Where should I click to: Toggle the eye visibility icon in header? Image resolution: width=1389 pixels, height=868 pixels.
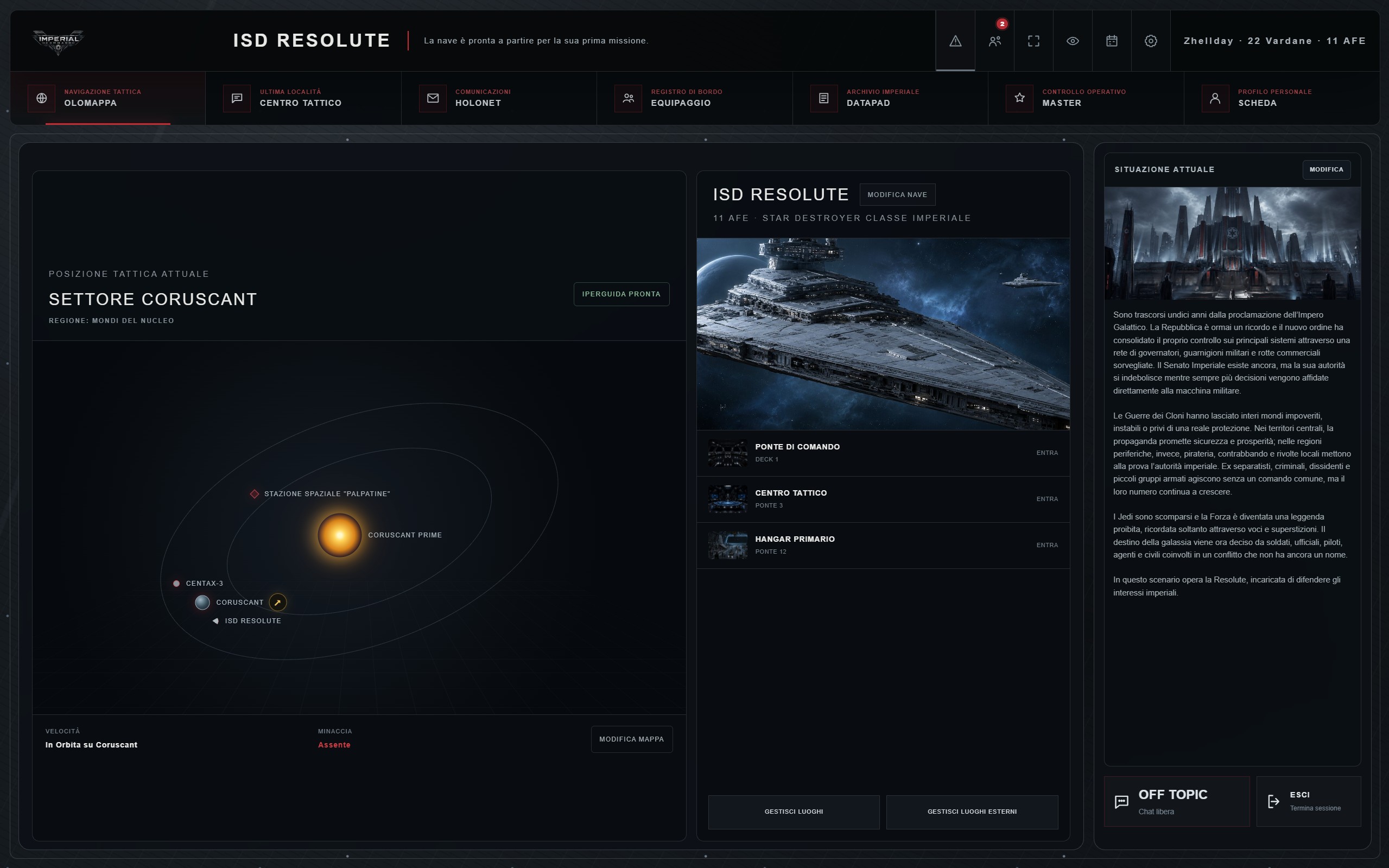[1073, 41]
